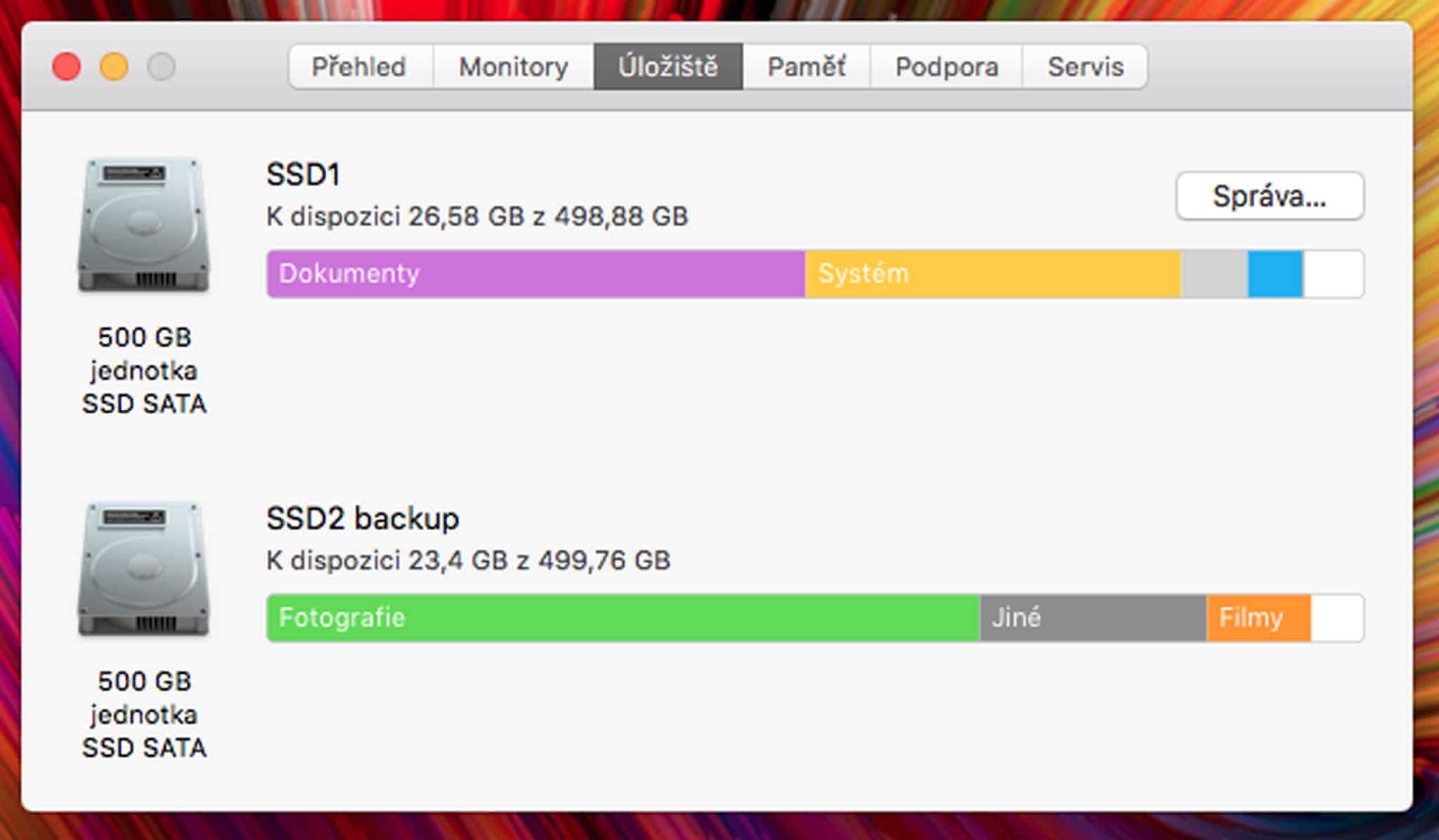Select the Úložiště tab
The image size is (1439, 840).
tap(668, 67)
